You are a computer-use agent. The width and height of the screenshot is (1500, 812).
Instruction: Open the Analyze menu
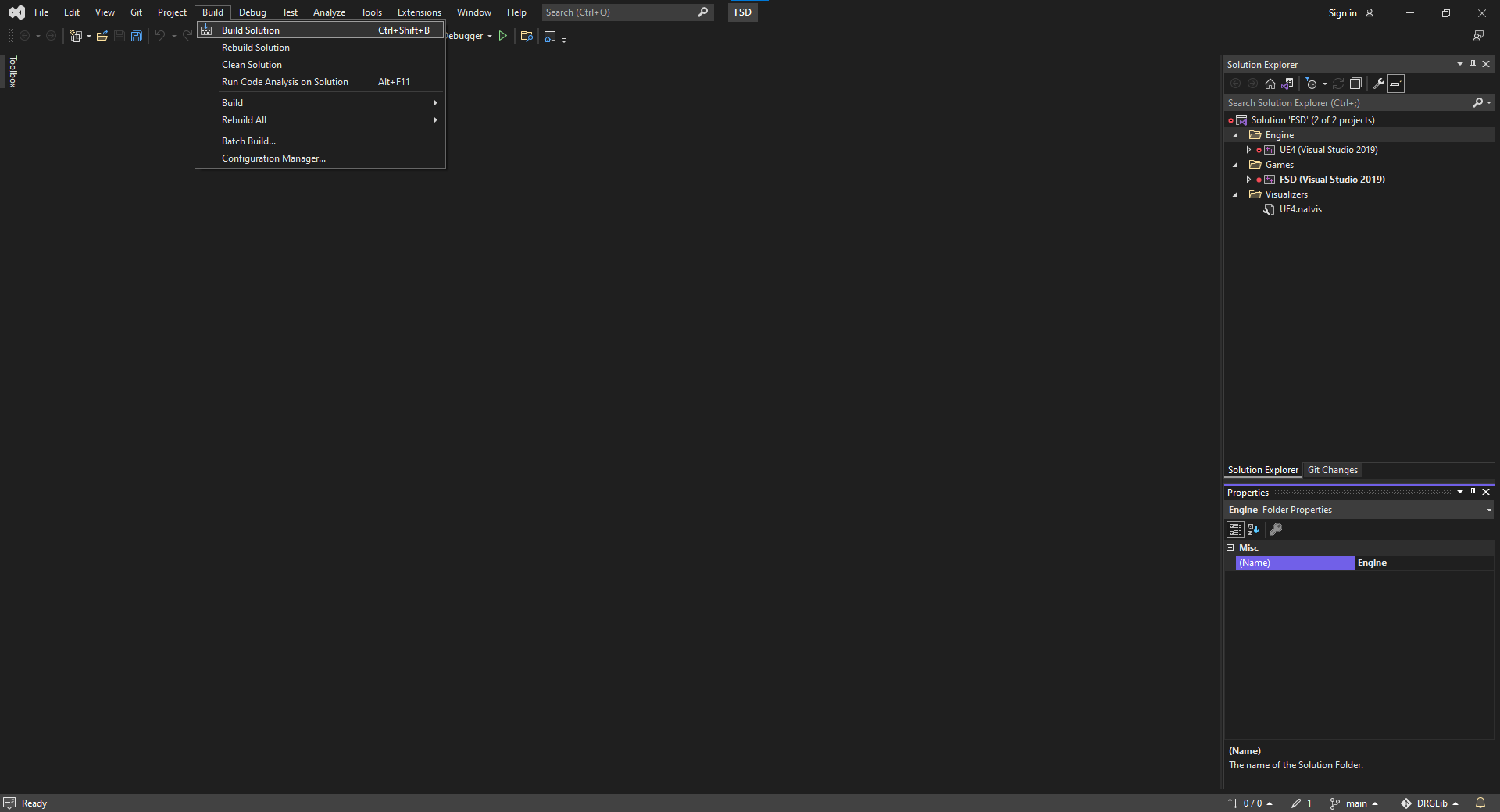(x=329, y=12)
